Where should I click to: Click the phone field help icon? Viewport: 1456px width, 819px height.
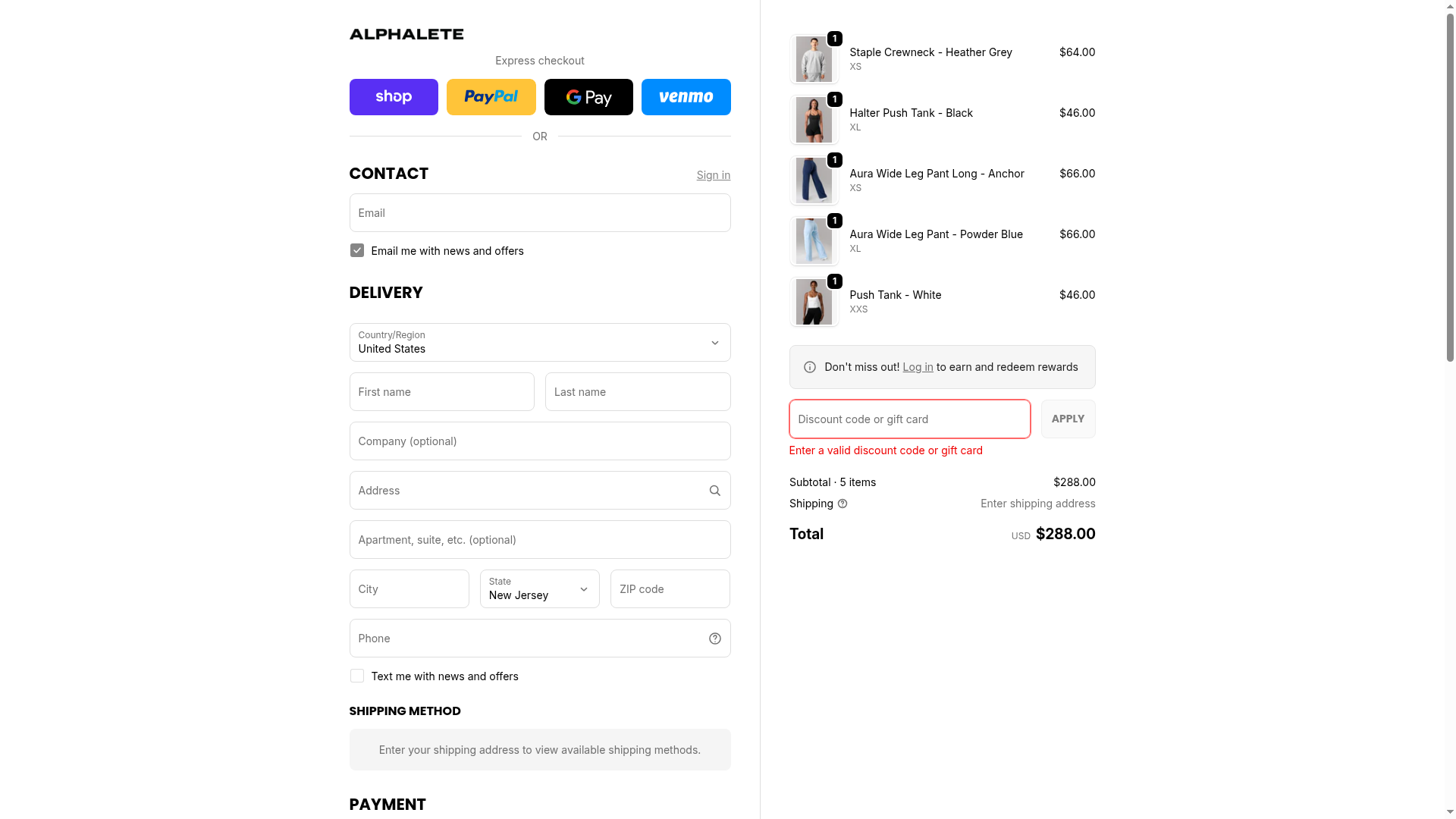click(714, 639)
